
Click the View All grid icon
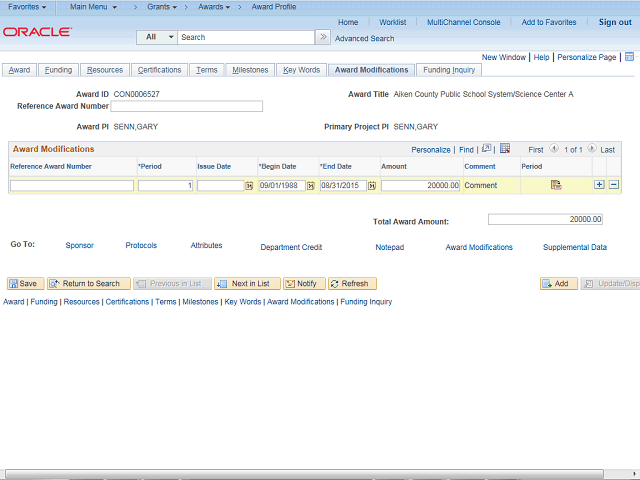(x=486, y=148)
